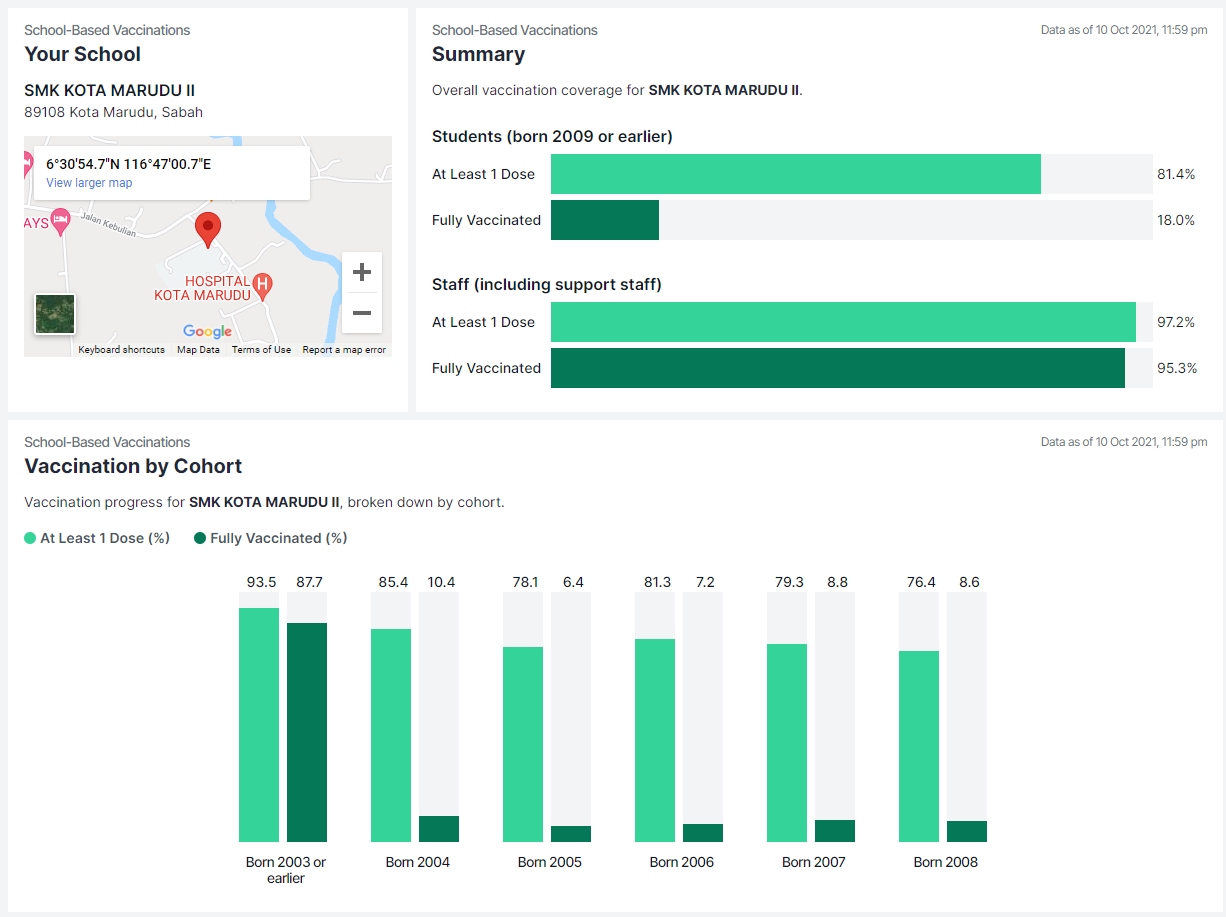
Task: Select Born 2003 or earlier dark green bar
Action: point(307,732)
